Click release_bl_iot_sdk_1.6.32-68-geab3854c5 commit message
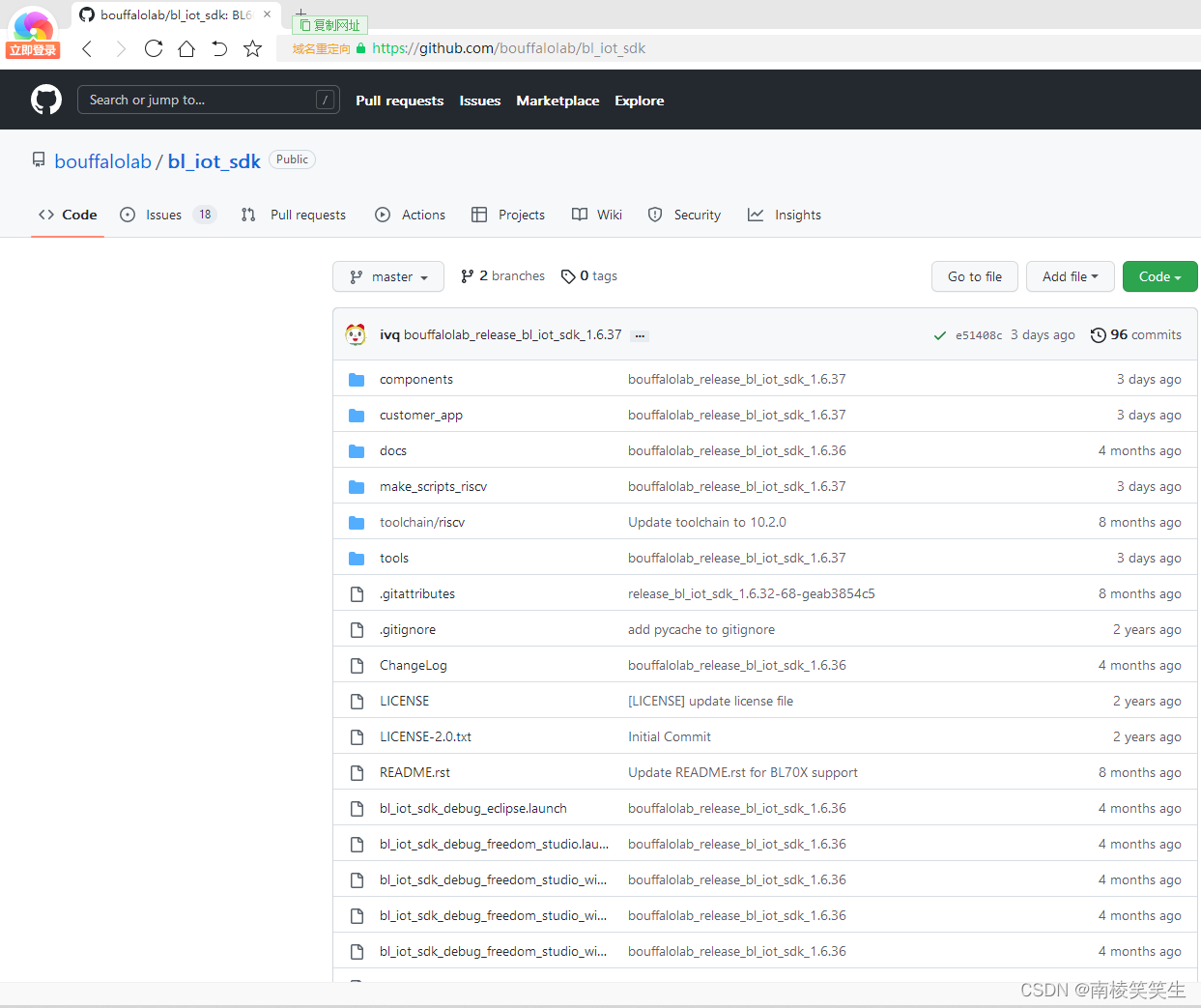This screenshot has width=1201, height=1008. (752, 594)
